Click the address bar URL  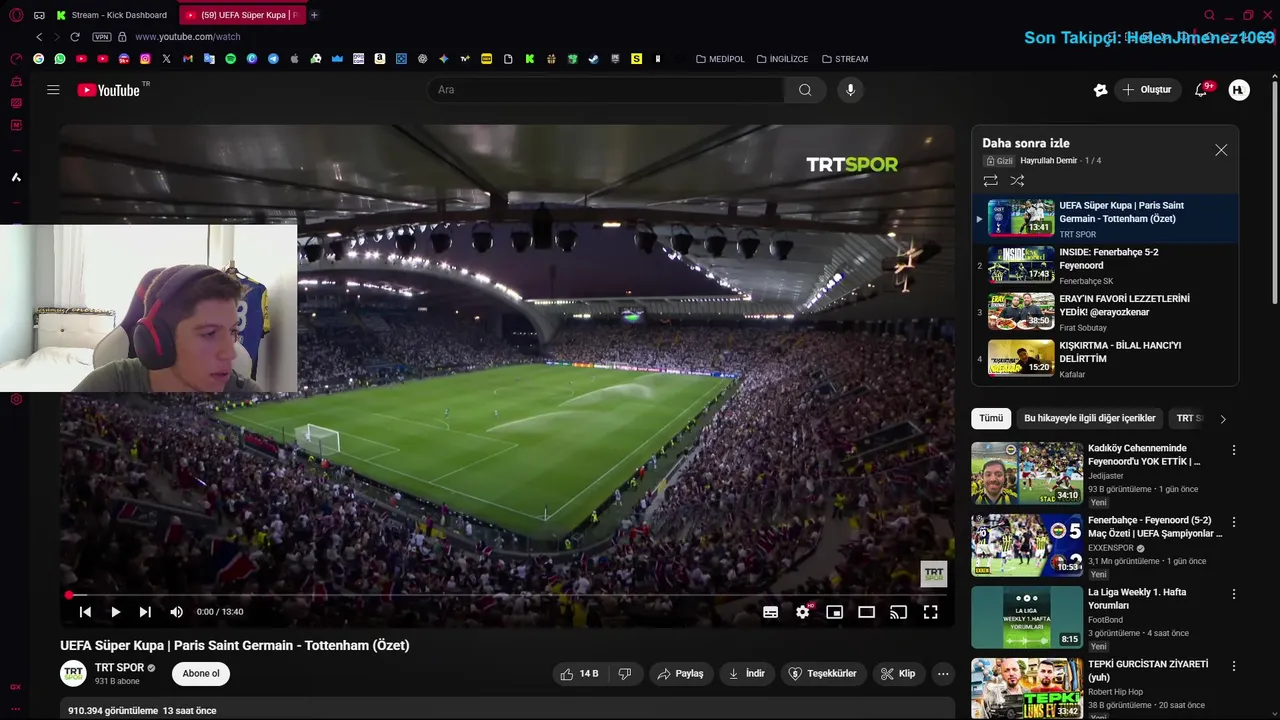pyautogui.click(x=188, y=37)
